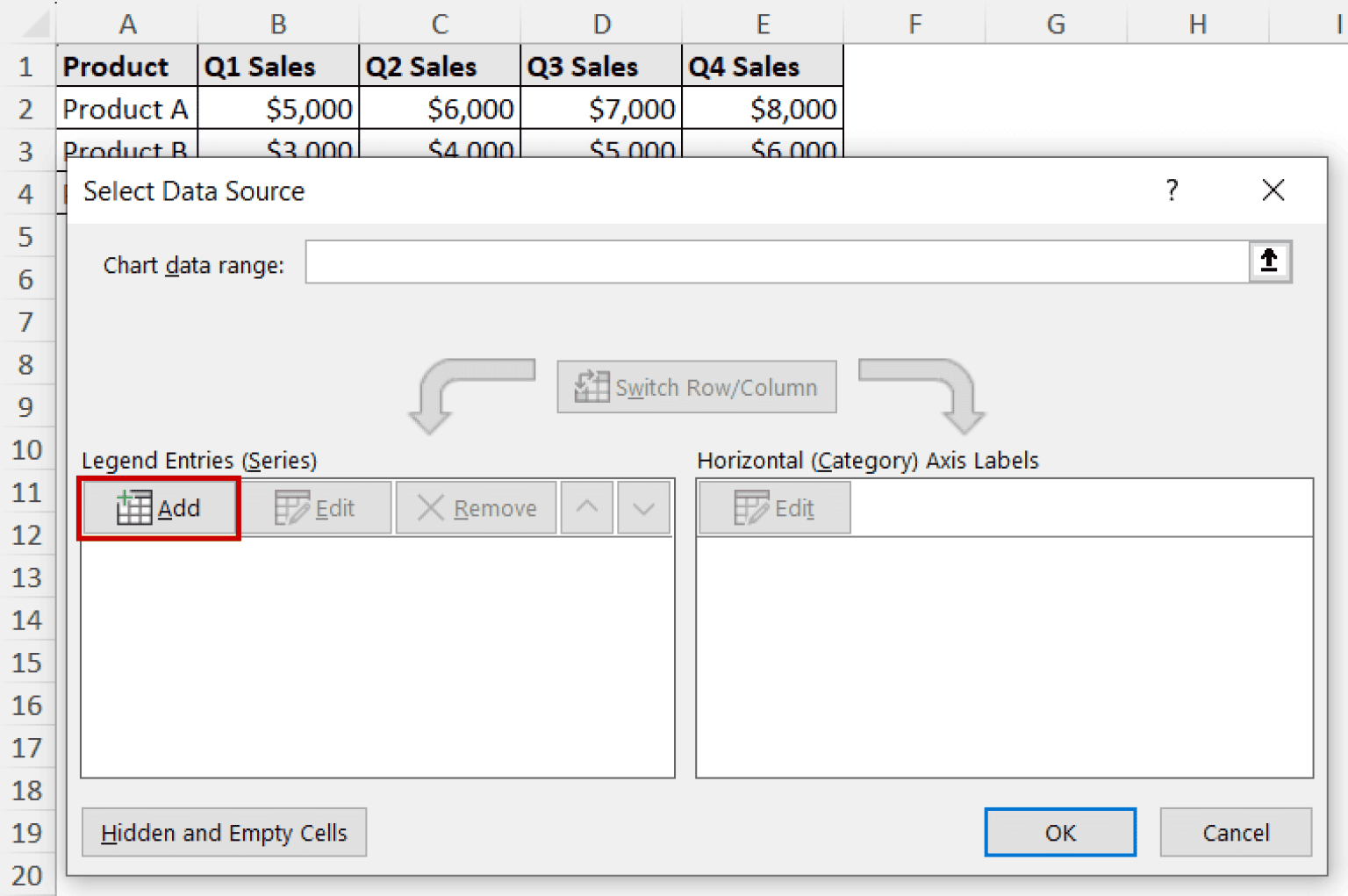Select row 5 header
The width and height of the screenshot is (1348, 896).
27,236
